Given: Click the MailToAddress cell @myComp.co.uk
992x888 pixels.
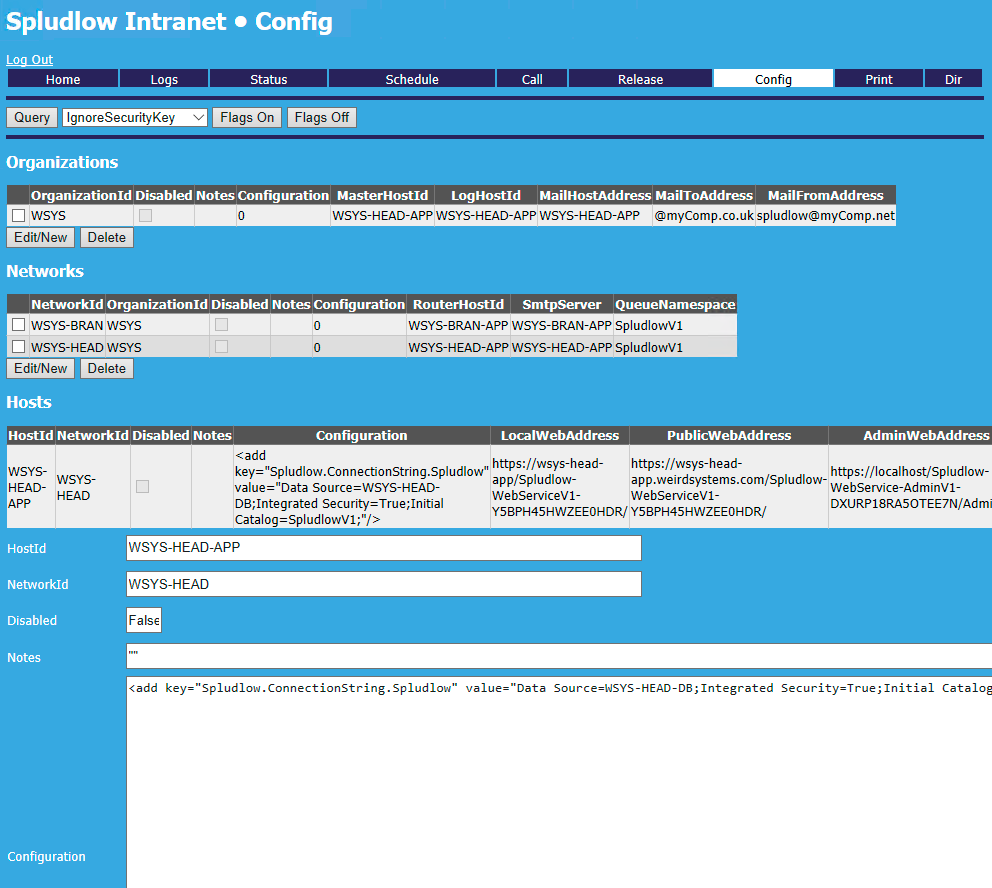Looking at the screenshot, I should [x=704, y=216].
